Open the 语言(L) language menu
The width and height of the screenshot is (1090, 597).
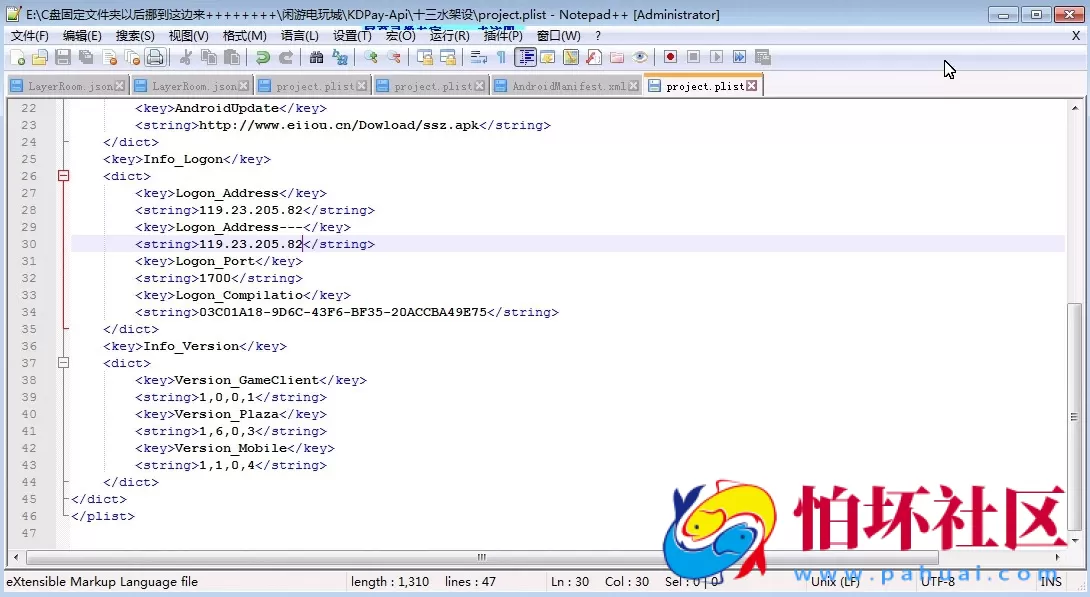tap(300, 36)
